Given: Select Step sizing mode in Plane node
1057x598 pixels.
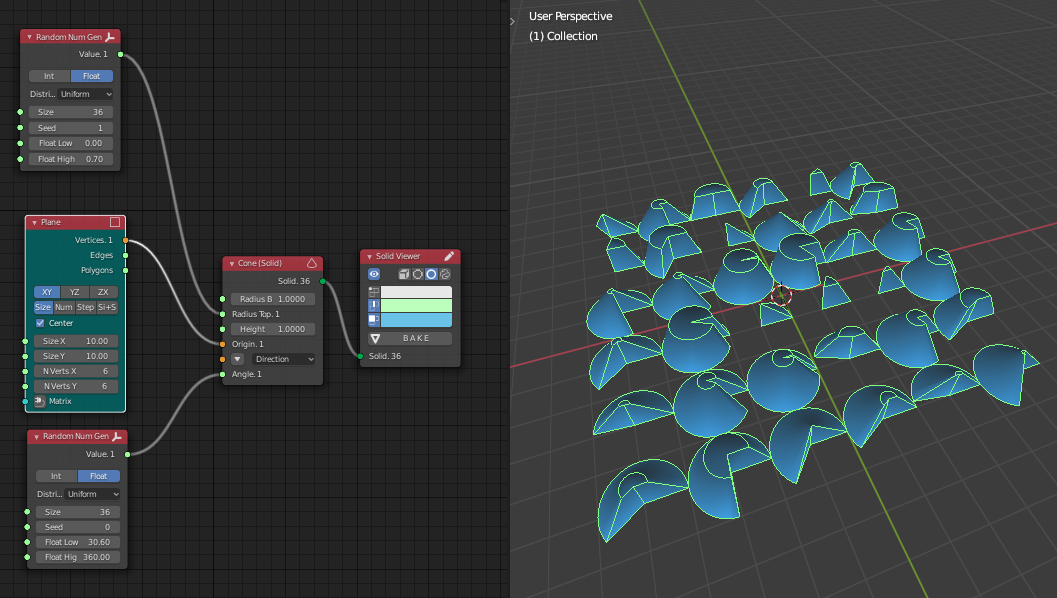Looking at the screenshot, I should pyautogui.click(x=86, y=307).
